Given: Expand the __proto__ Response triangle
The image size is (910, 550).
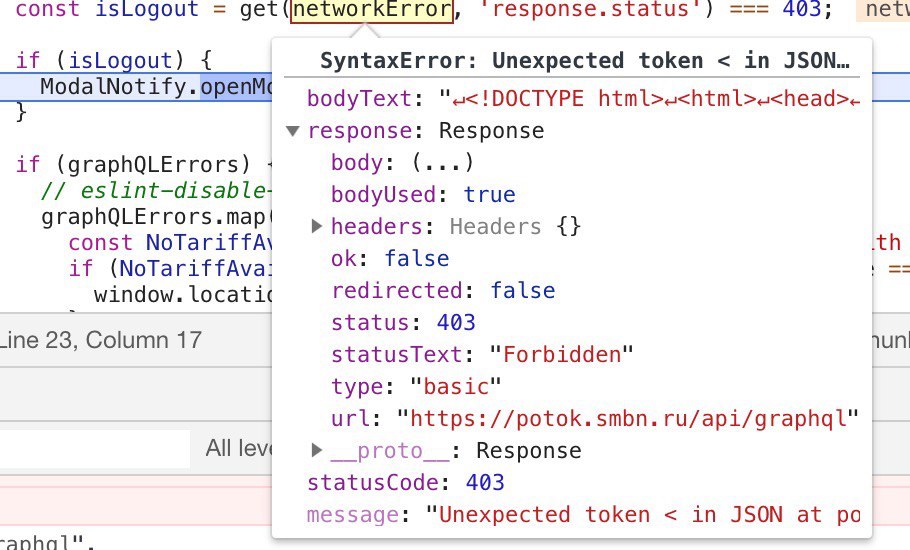Looking at the screenshot, I should tap(317, 450).
